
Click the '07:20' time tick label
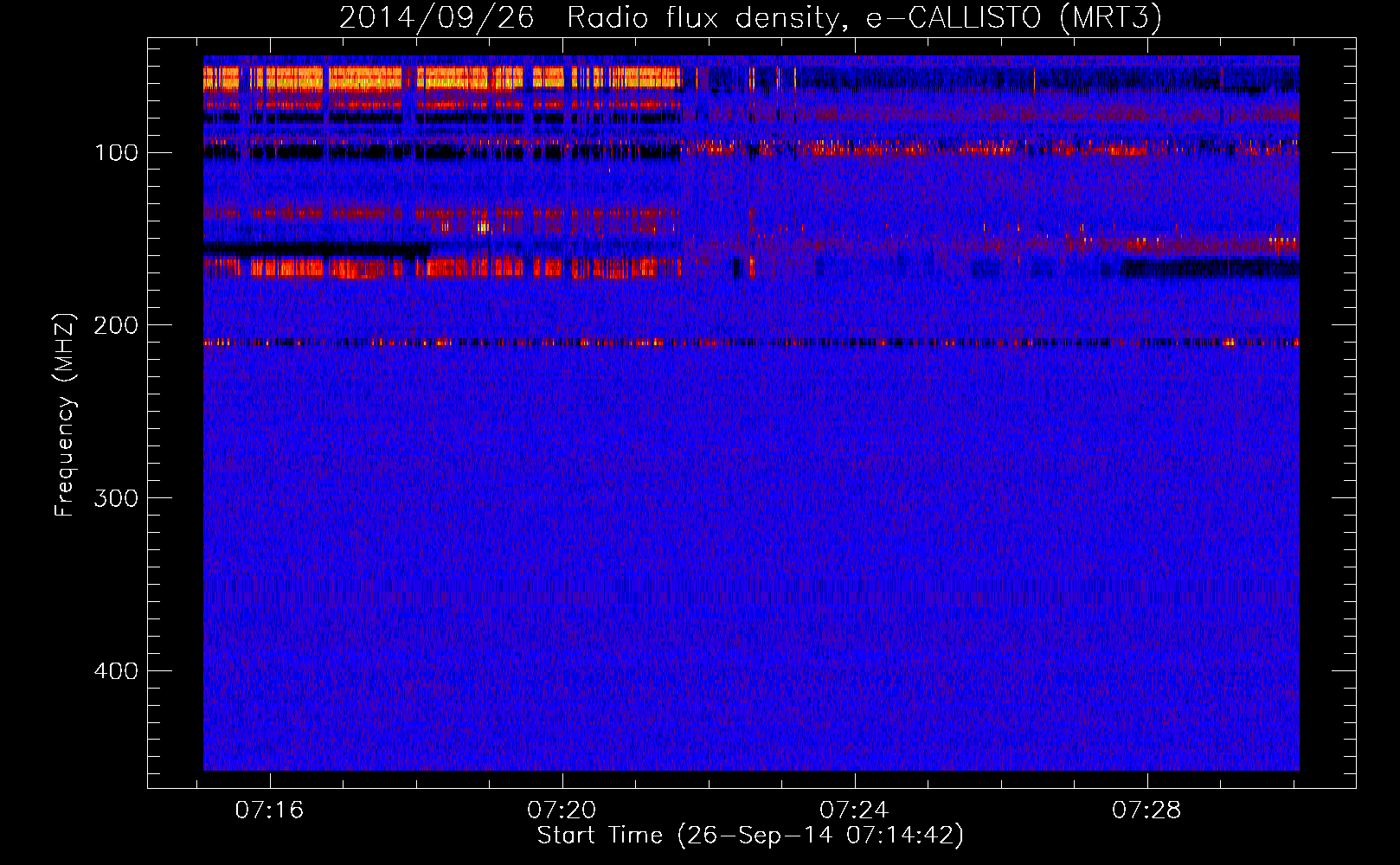562,811
